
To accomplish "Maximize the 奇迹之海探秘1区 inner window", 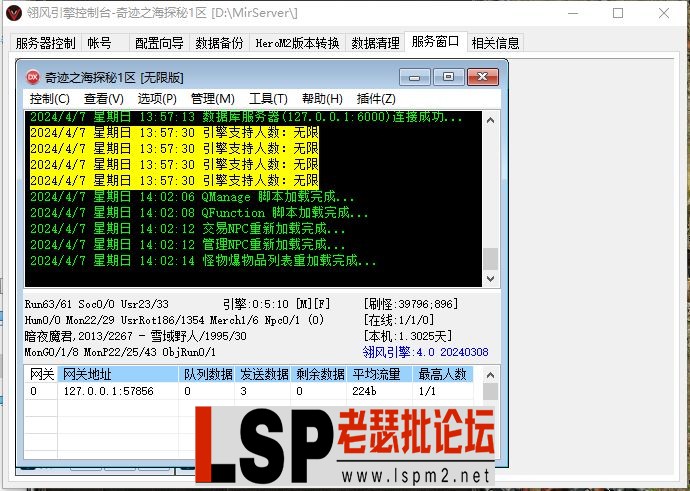I will (x=448, y=77).
